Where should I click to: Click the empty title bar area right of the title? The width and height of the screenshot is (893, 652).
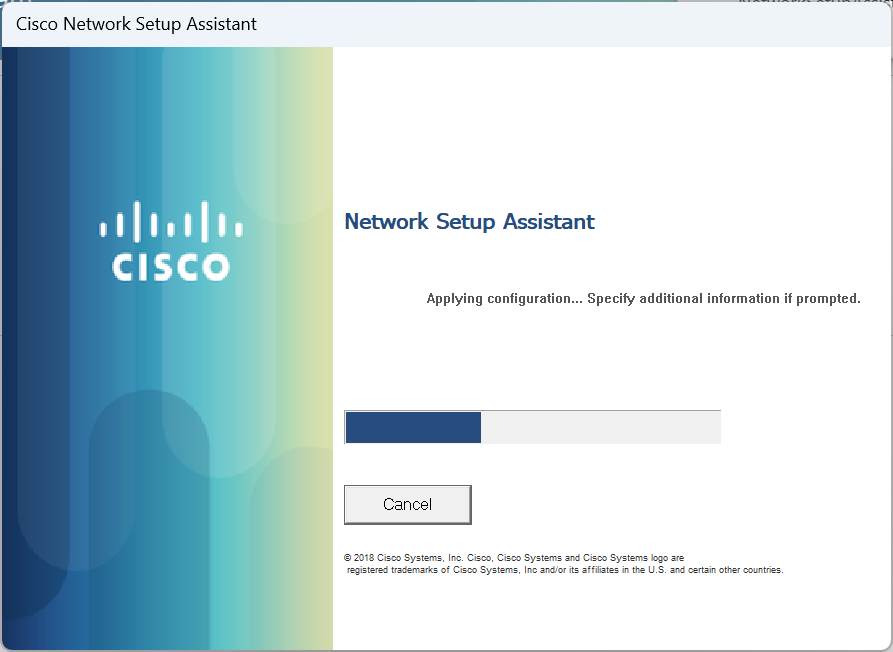570,24
